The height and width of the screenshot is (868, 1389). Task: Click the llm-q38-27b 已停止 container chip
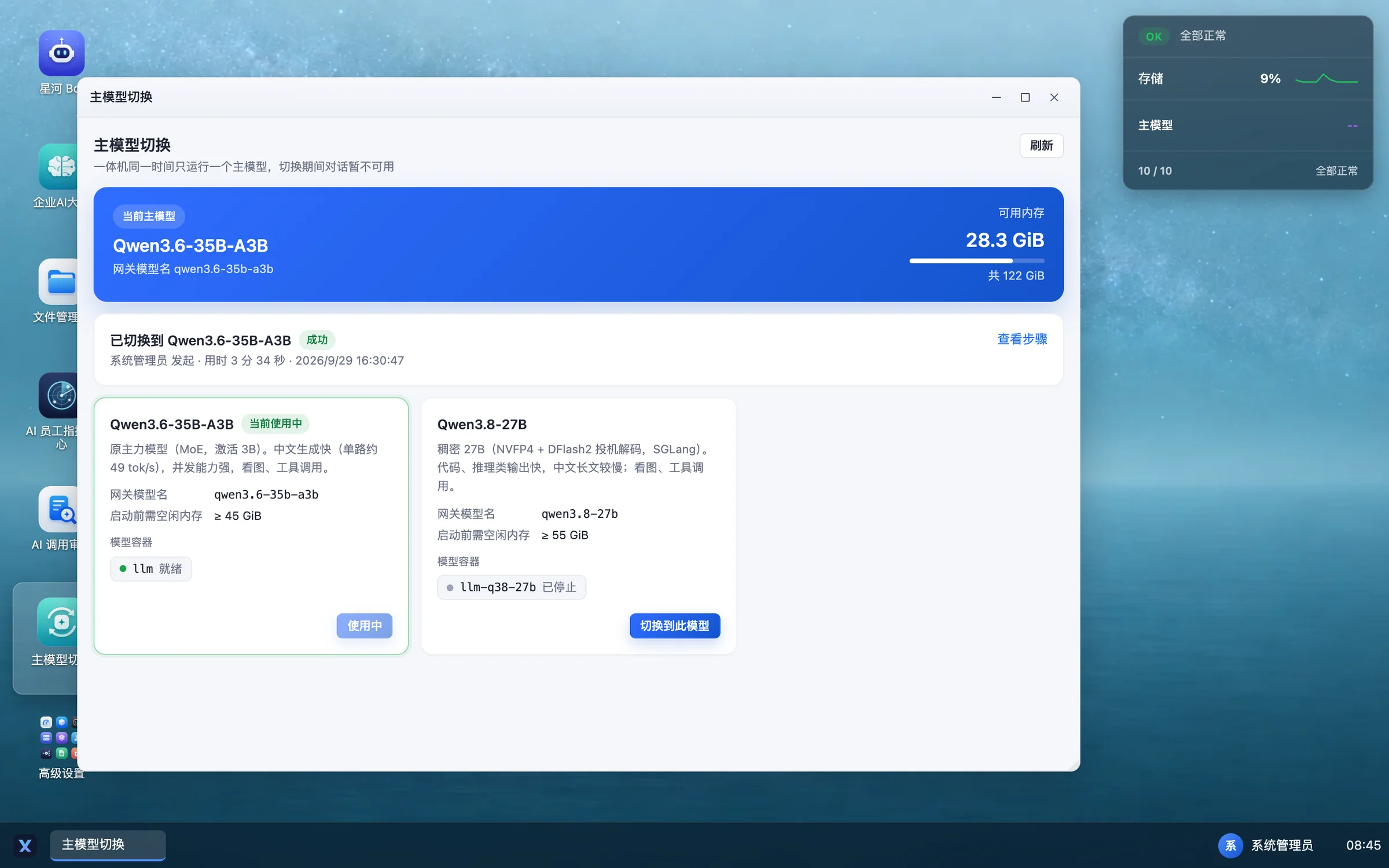[x=511, y=587]
